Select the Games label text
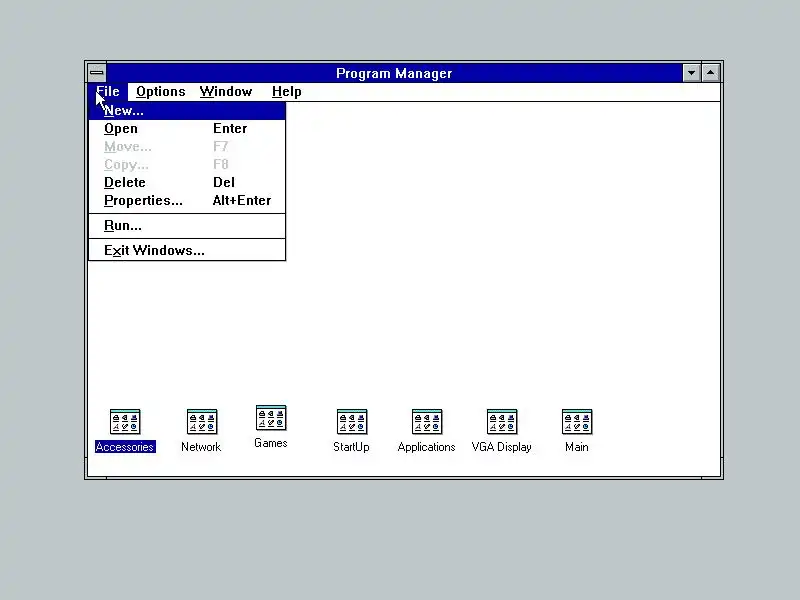800x600 pixels. tap(270, 443)
